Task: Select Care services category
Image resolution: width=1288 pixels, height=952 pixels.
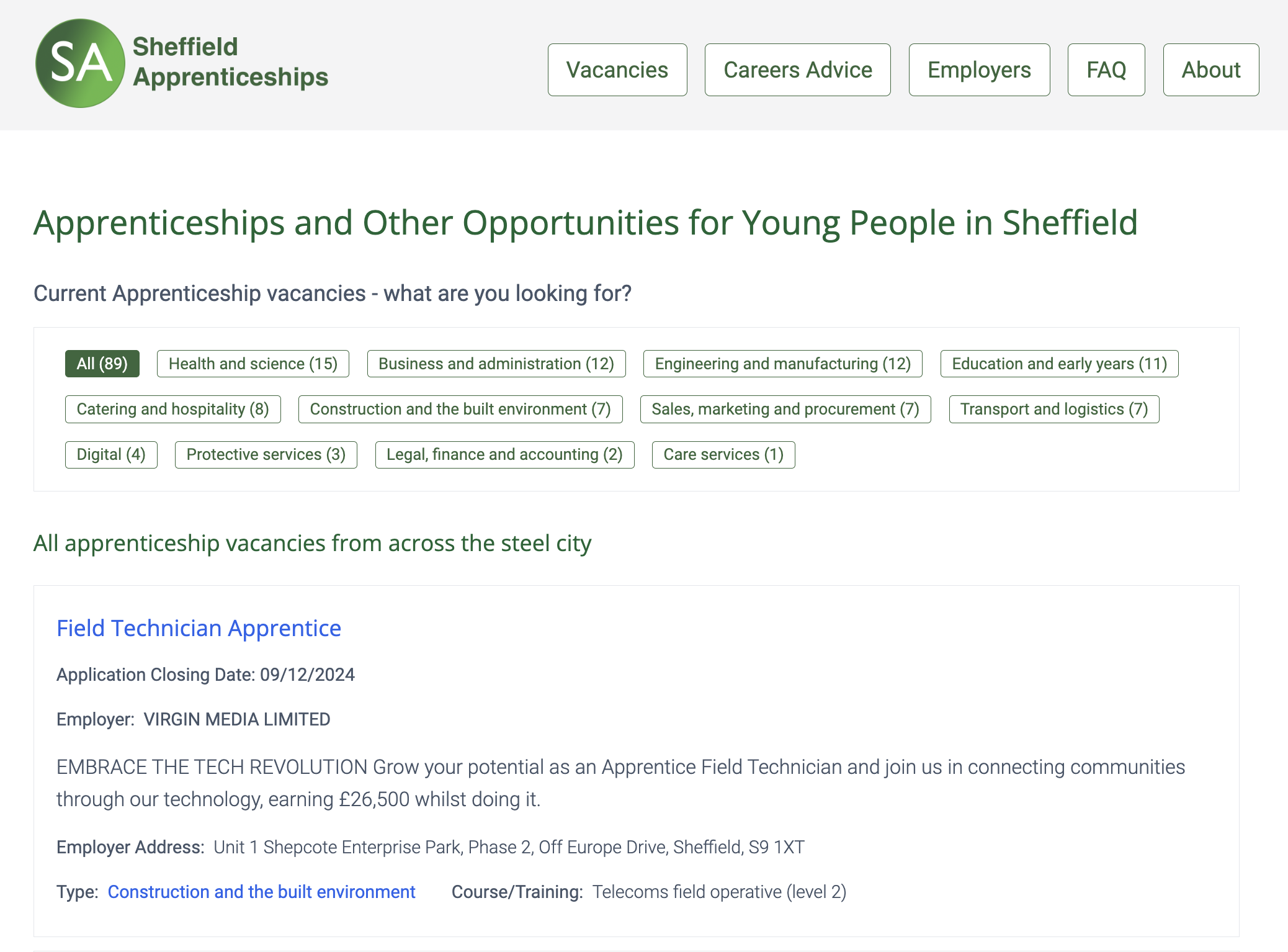Action: point(723,454)
